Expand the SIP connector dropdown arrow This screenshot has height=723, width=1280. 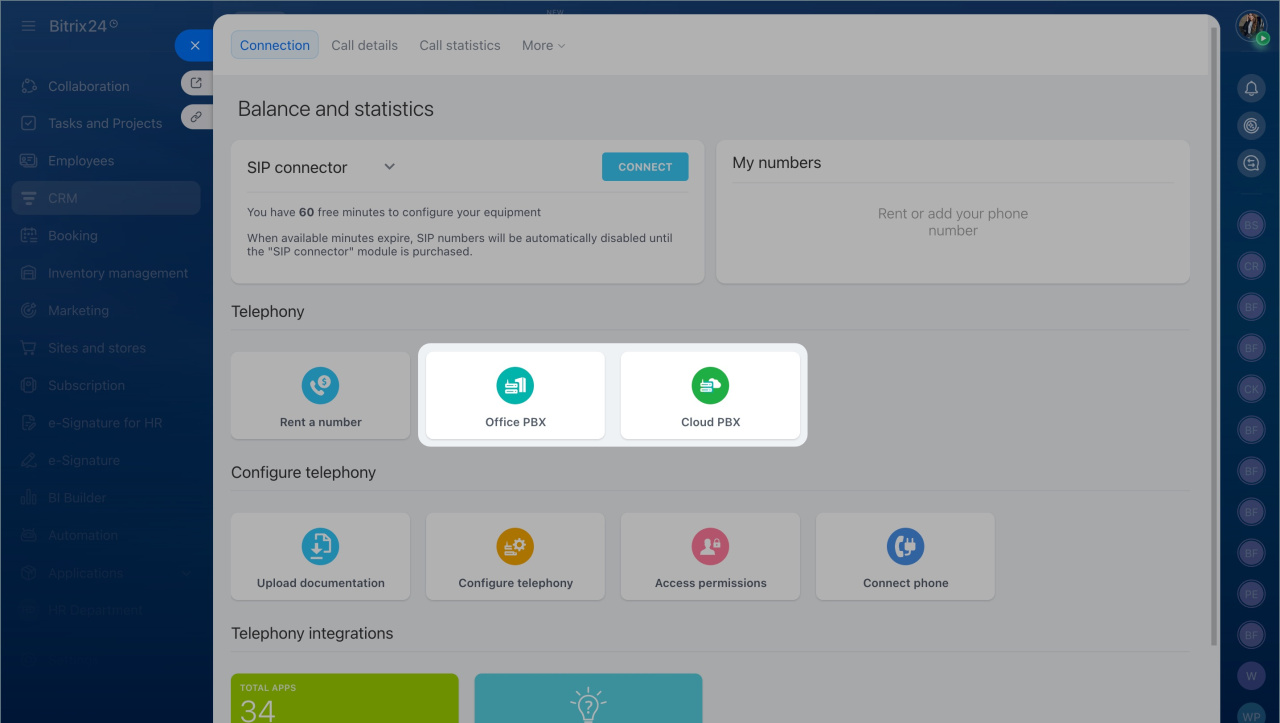click(390, 167)
